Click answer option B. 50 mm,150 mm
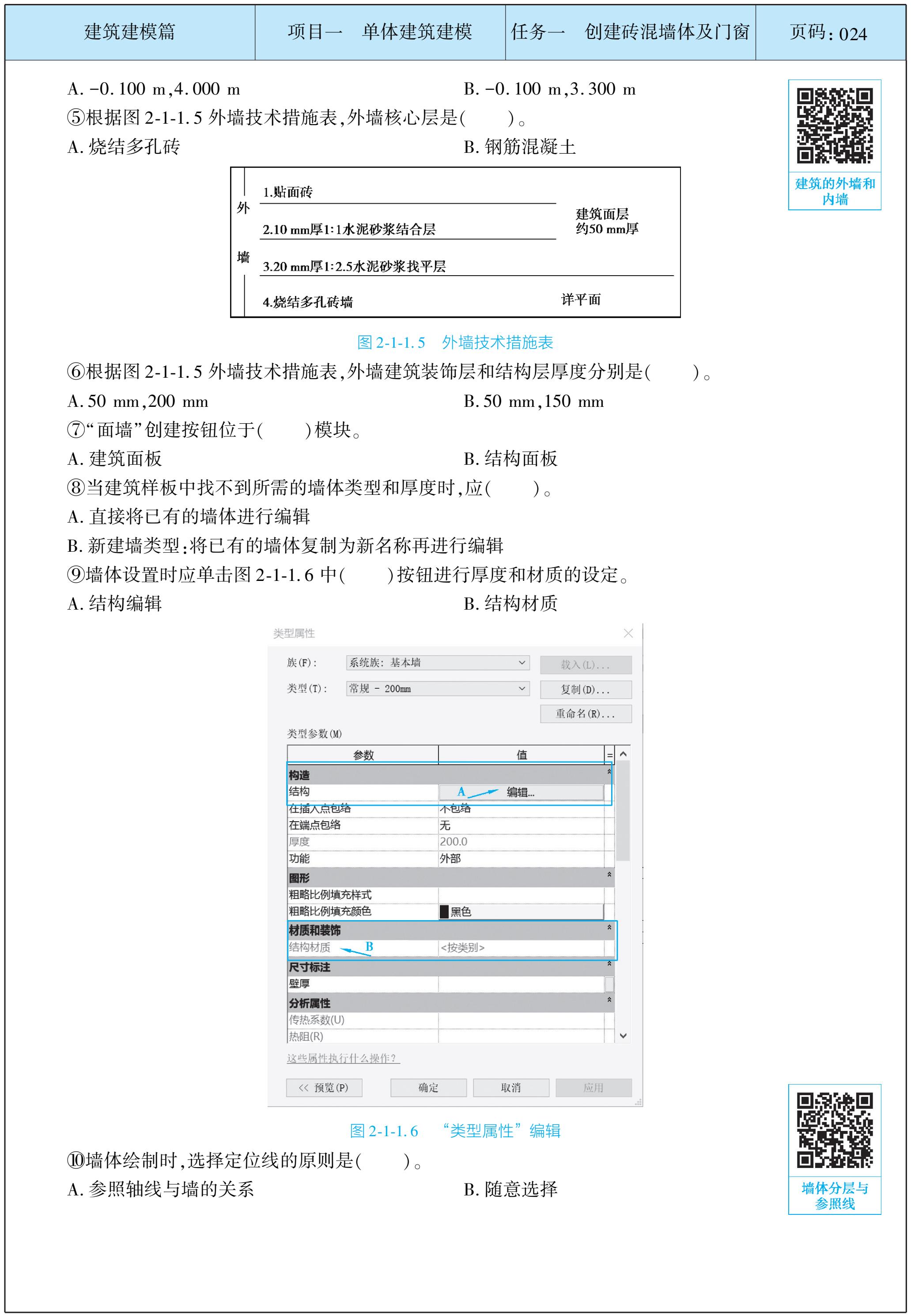This screenshot has height=1316, width=911. (534, 402)
